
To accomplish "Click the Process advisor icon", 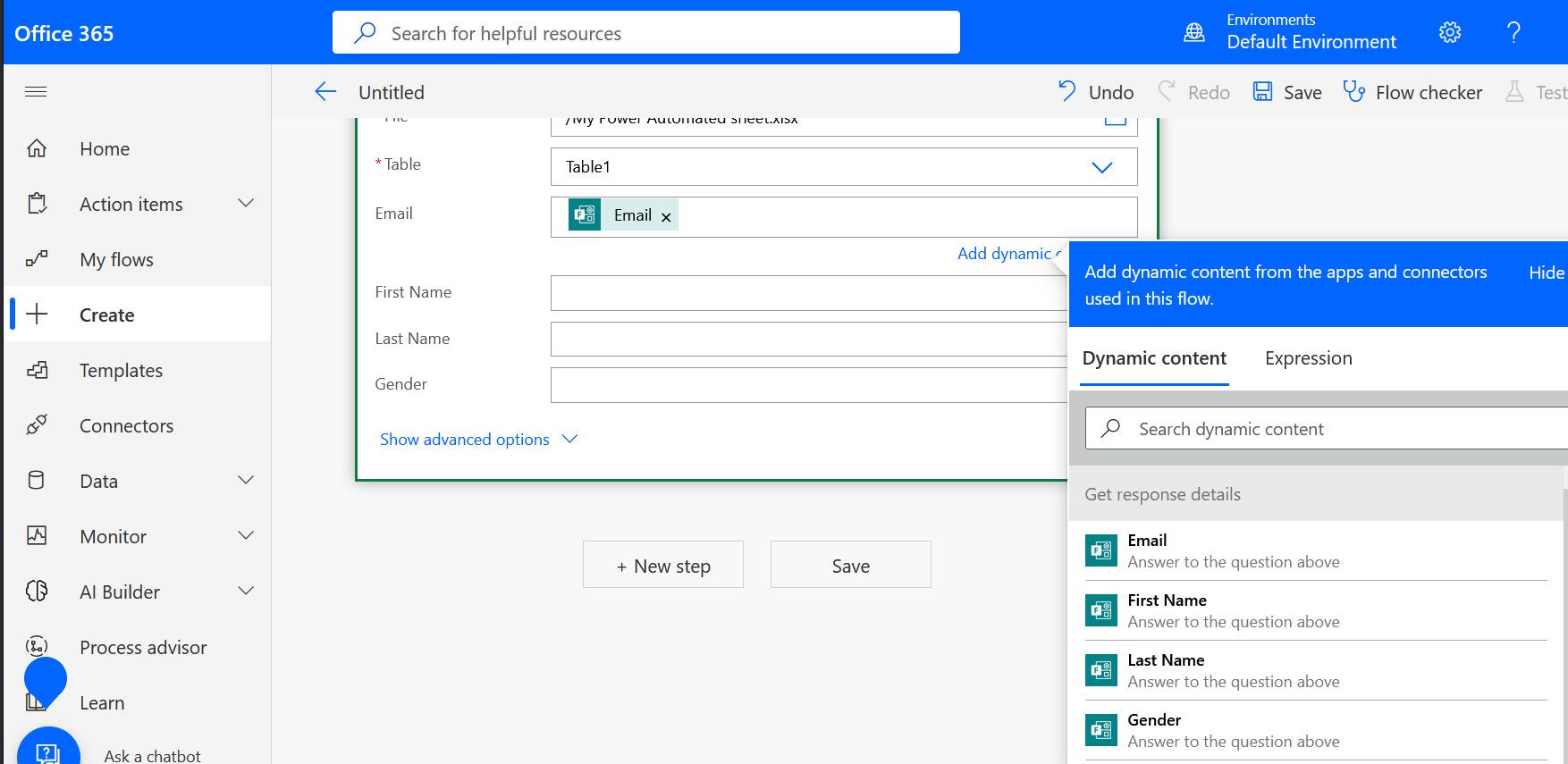I will pos(37,645).
